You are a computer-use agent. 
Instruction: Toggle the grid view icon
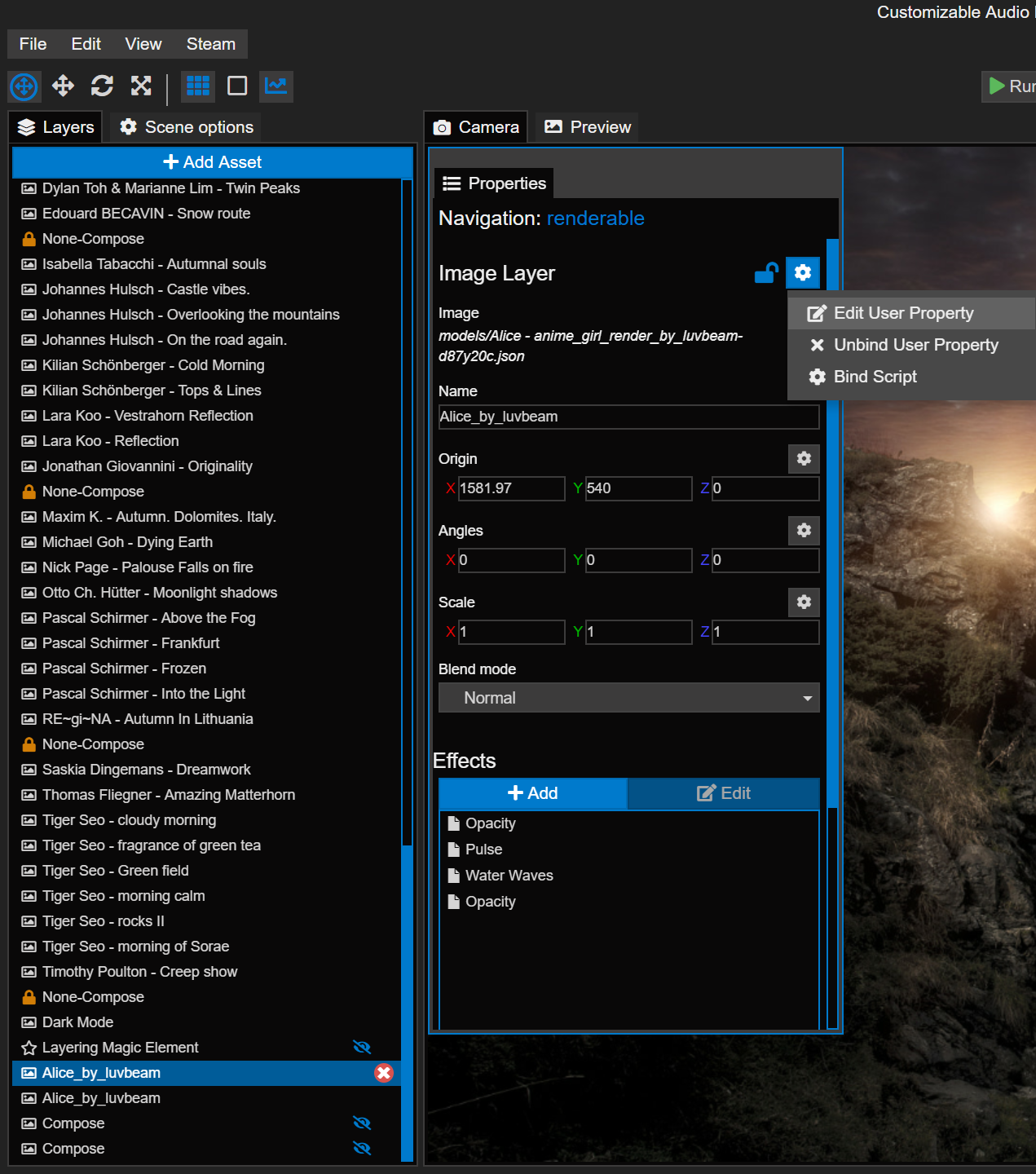(198, 86)
